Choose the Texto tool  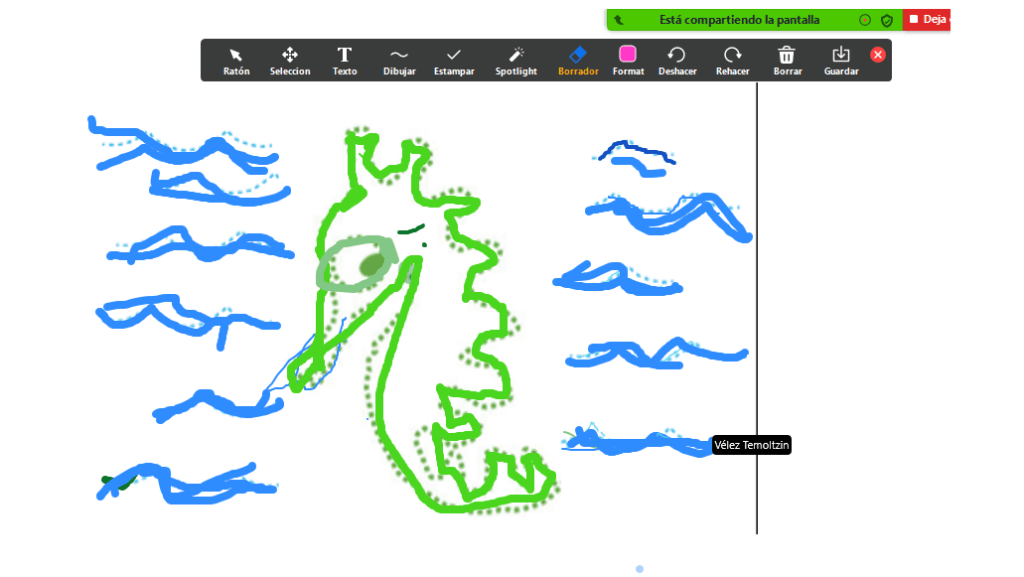pos(344,60)
